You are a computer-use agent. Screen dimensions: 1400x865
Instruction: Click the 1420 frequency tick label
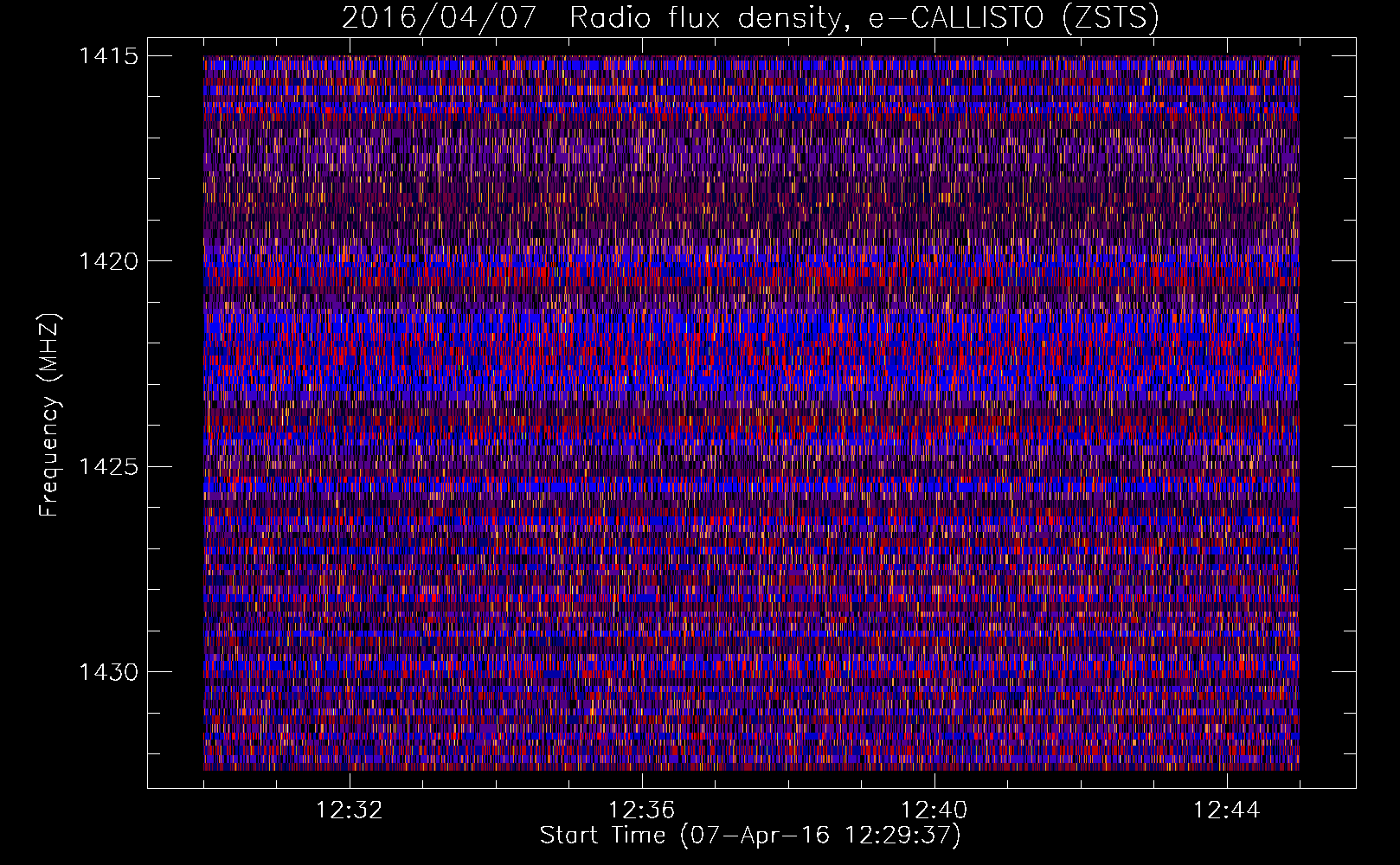click(109, 261)
